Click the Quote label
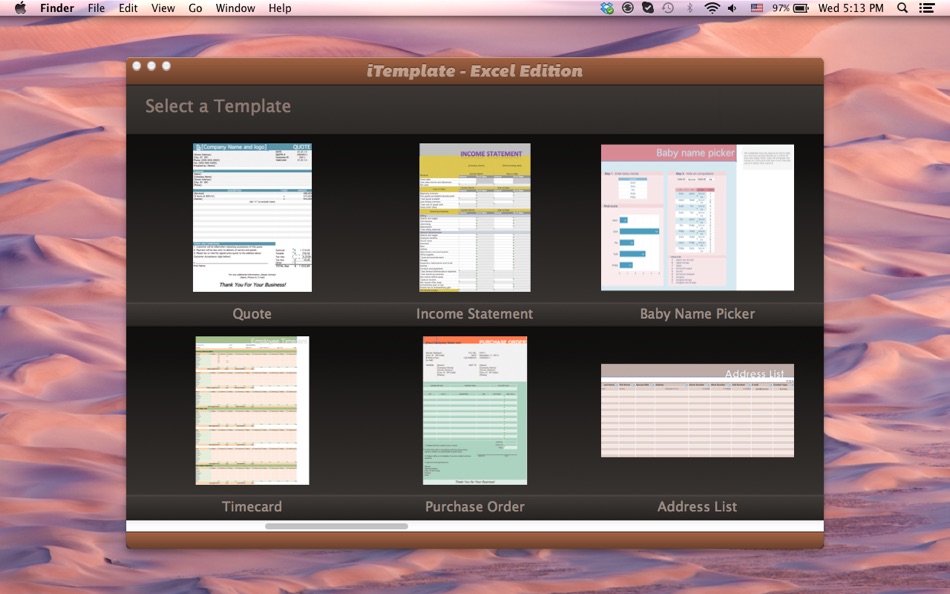Viewport: 950px width, 594px height. (252, 314)
